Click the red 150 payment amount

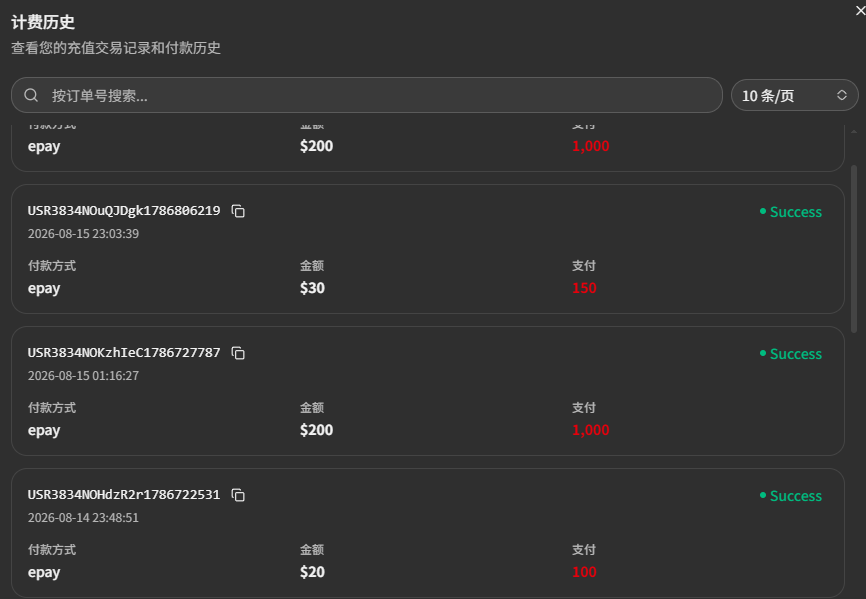584,288
